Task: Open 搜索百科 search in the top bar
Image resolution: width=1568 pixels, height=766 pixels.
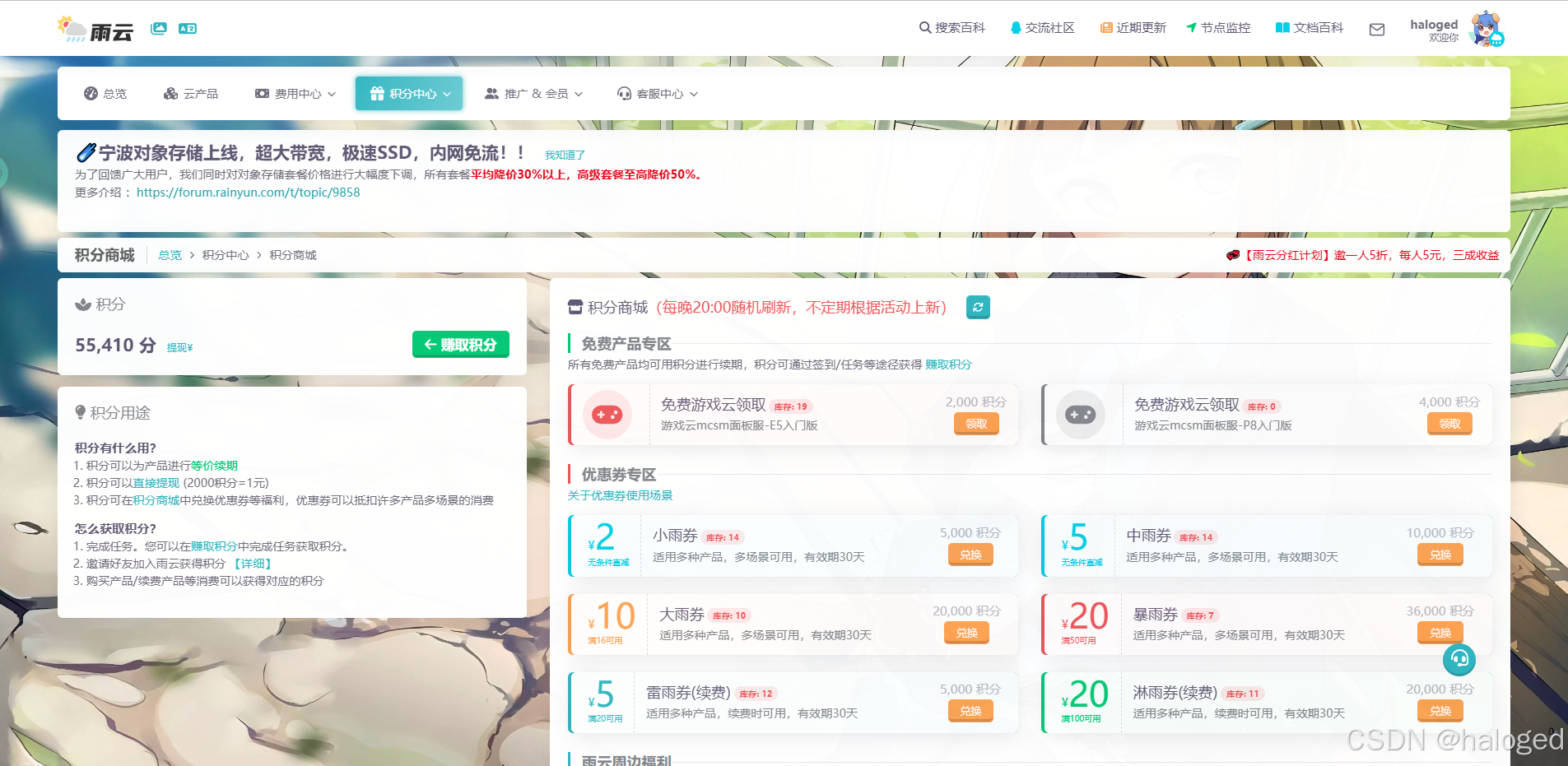Action: tap(952, 28)
